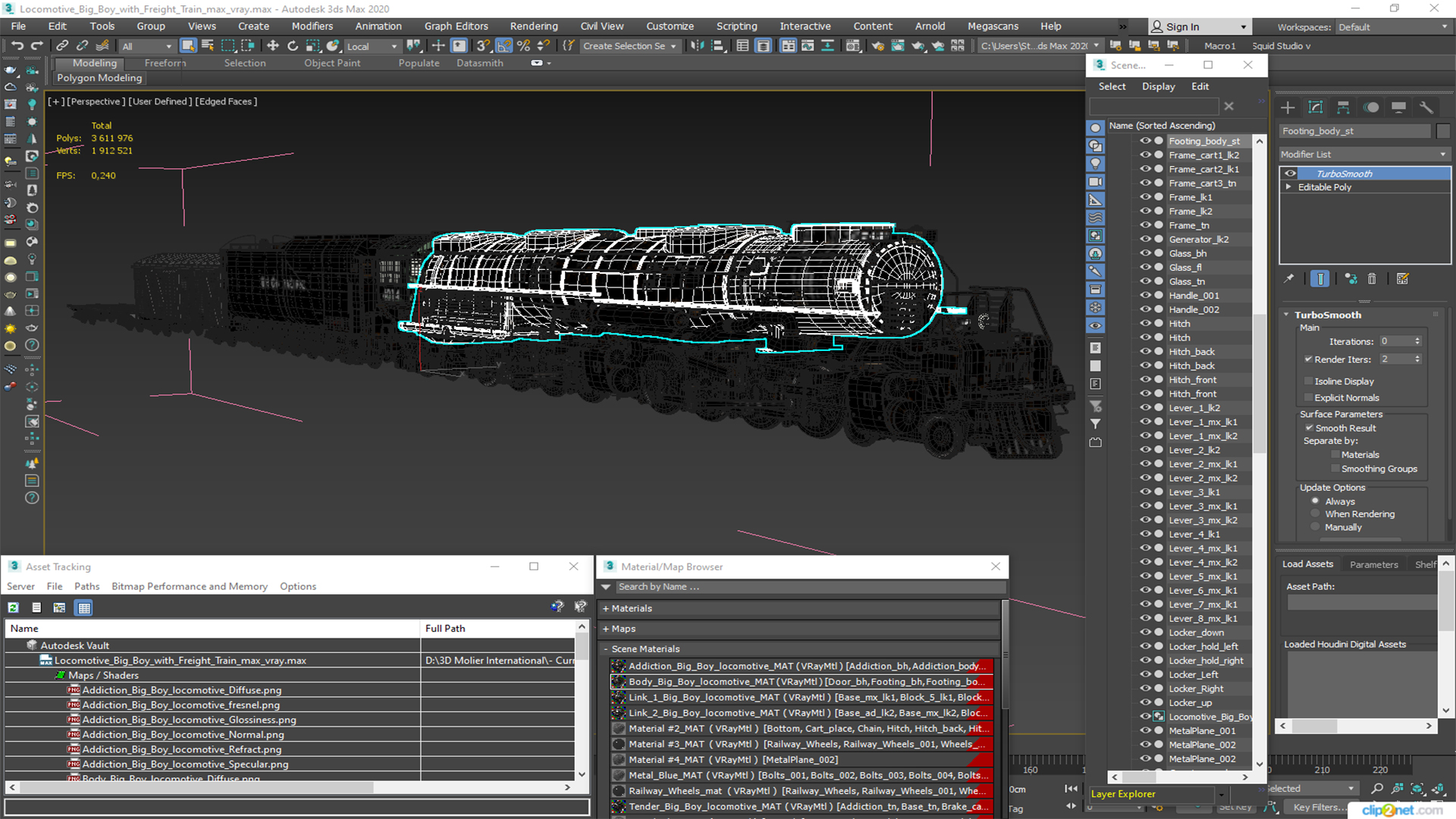Click the Pin Stack icon
The image size is (1456, 819).
click(x=1289, y=279)
